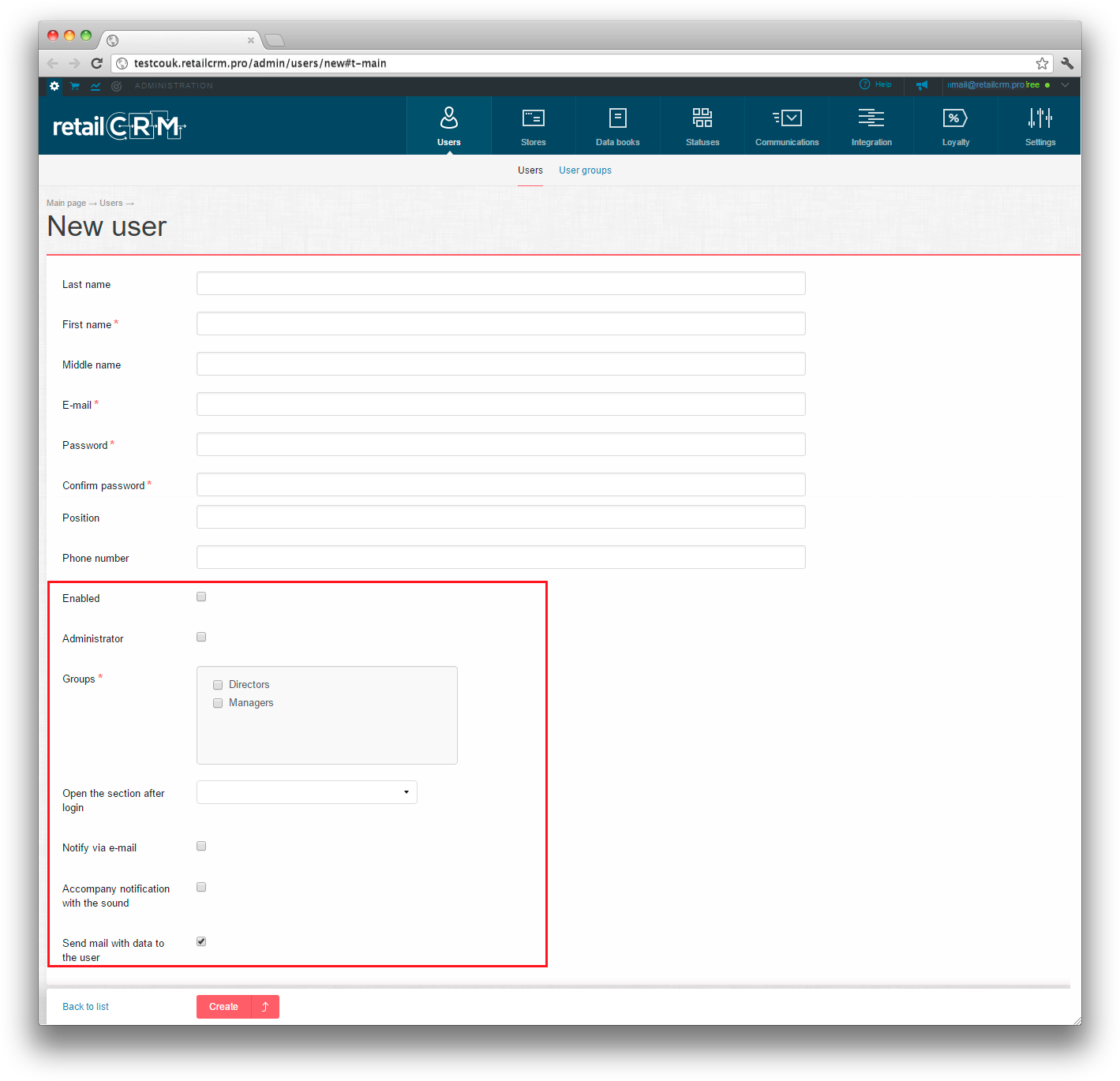The height and width of the screenshot is (1081, 1120).
Task: Expand Open the section after login dropdown
Action: (x=307, y=792)
